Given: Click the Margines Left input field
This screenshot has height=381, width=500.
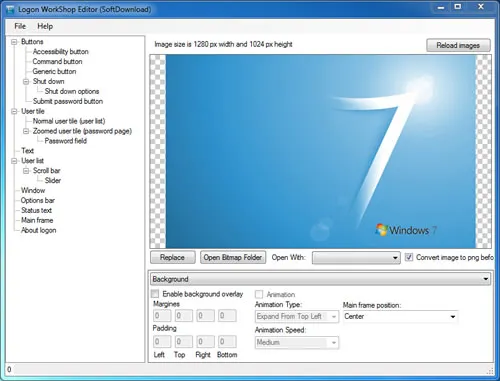Looking at the screenshot, I should pos(162,315).
